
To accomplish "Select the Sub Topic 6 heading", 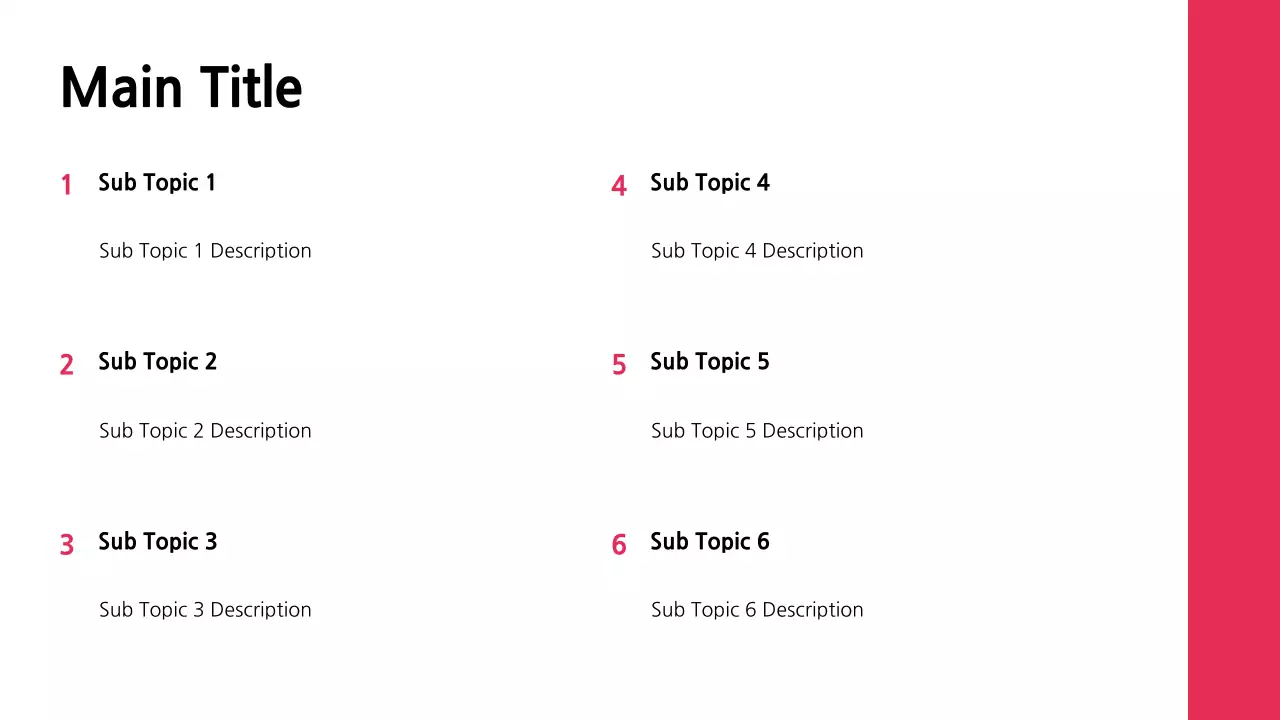I will 710,541.
